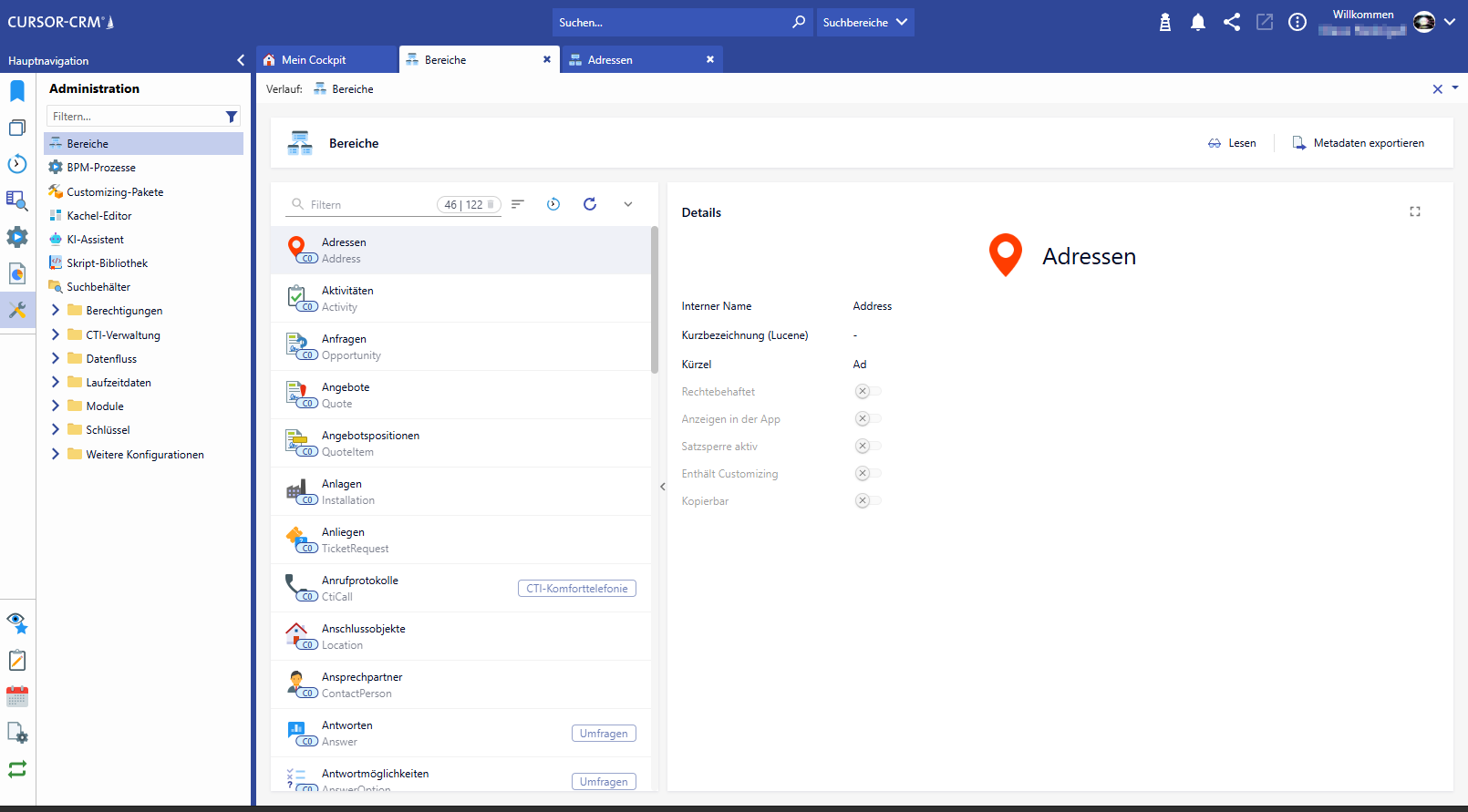
Task: Expand the Weitere Konfigurationen folder
Action: click(x=56, y=455)
